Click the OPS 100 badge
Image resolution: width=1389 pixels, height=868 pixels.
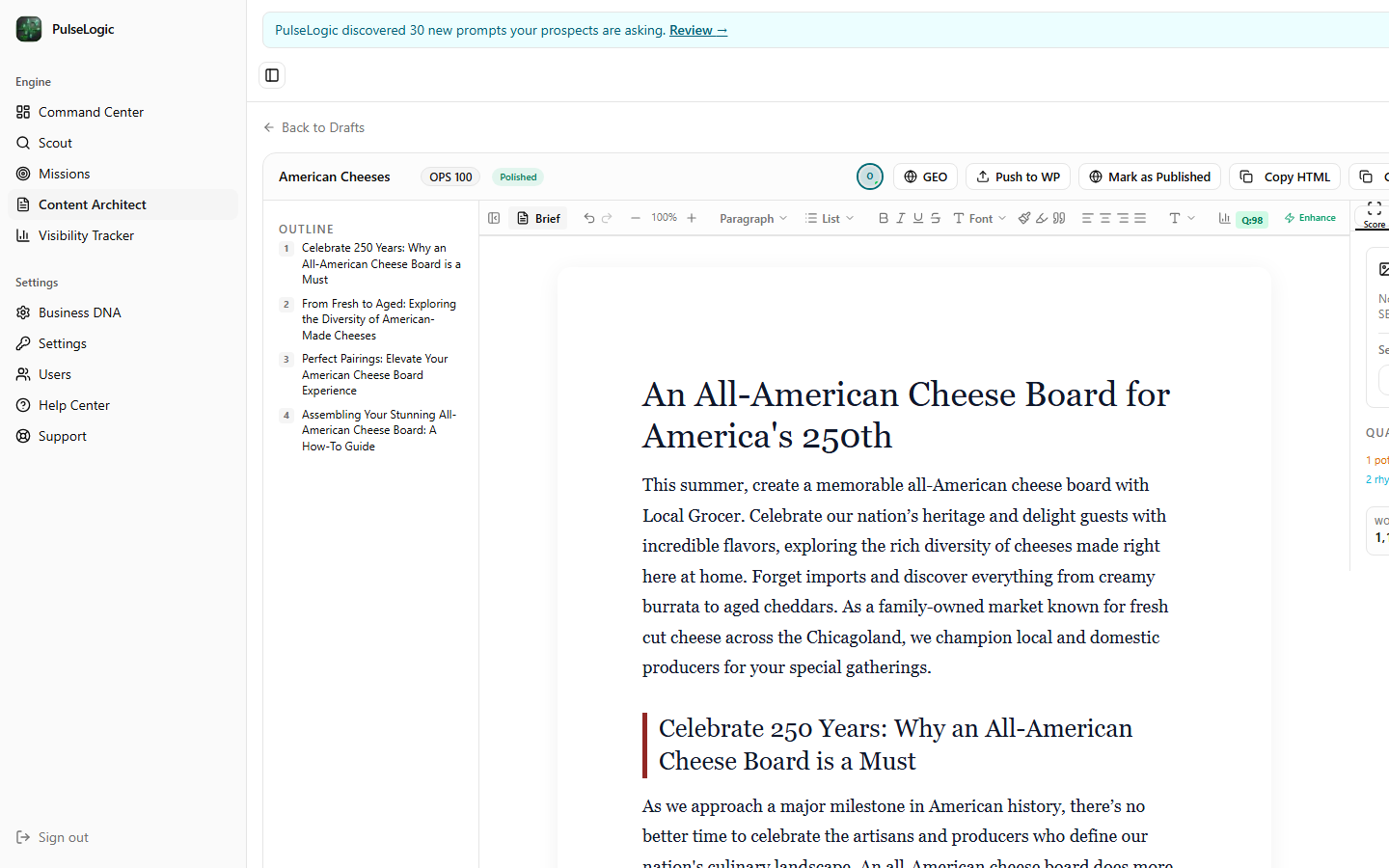point(450,176)
